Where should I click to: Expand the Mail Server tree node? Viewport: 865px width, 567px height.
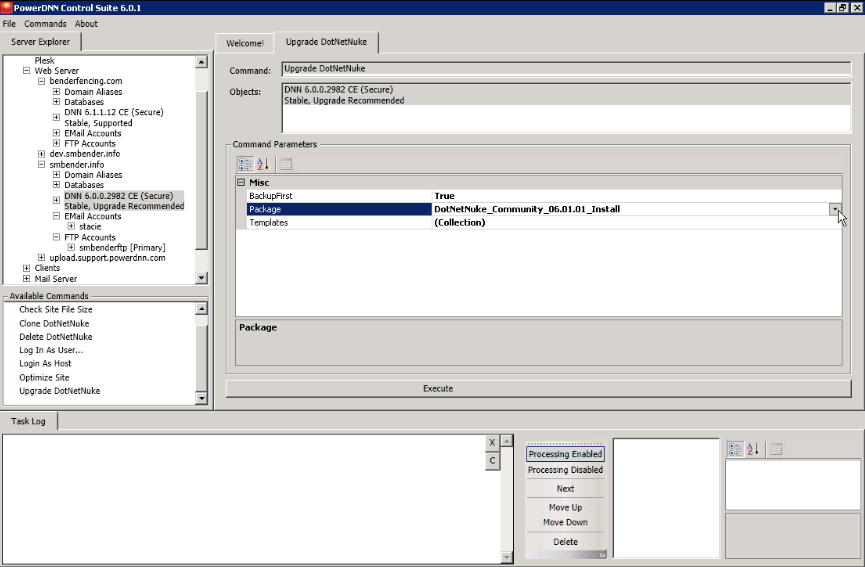[x=26, y=279]
